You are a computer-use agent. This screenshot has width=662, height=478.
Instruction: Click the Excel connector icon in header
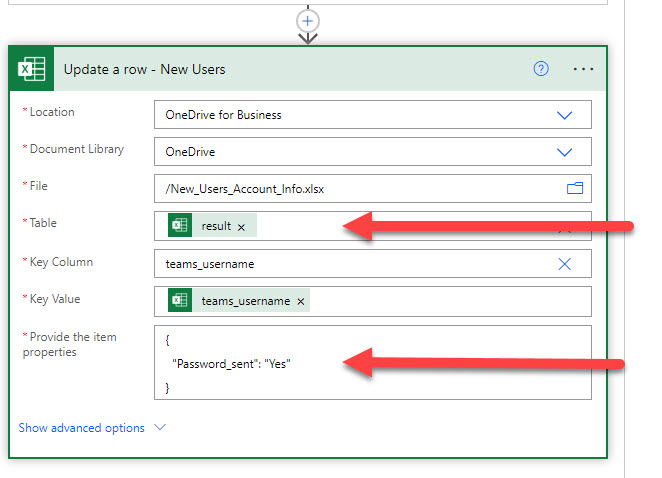tap(32, 69)
